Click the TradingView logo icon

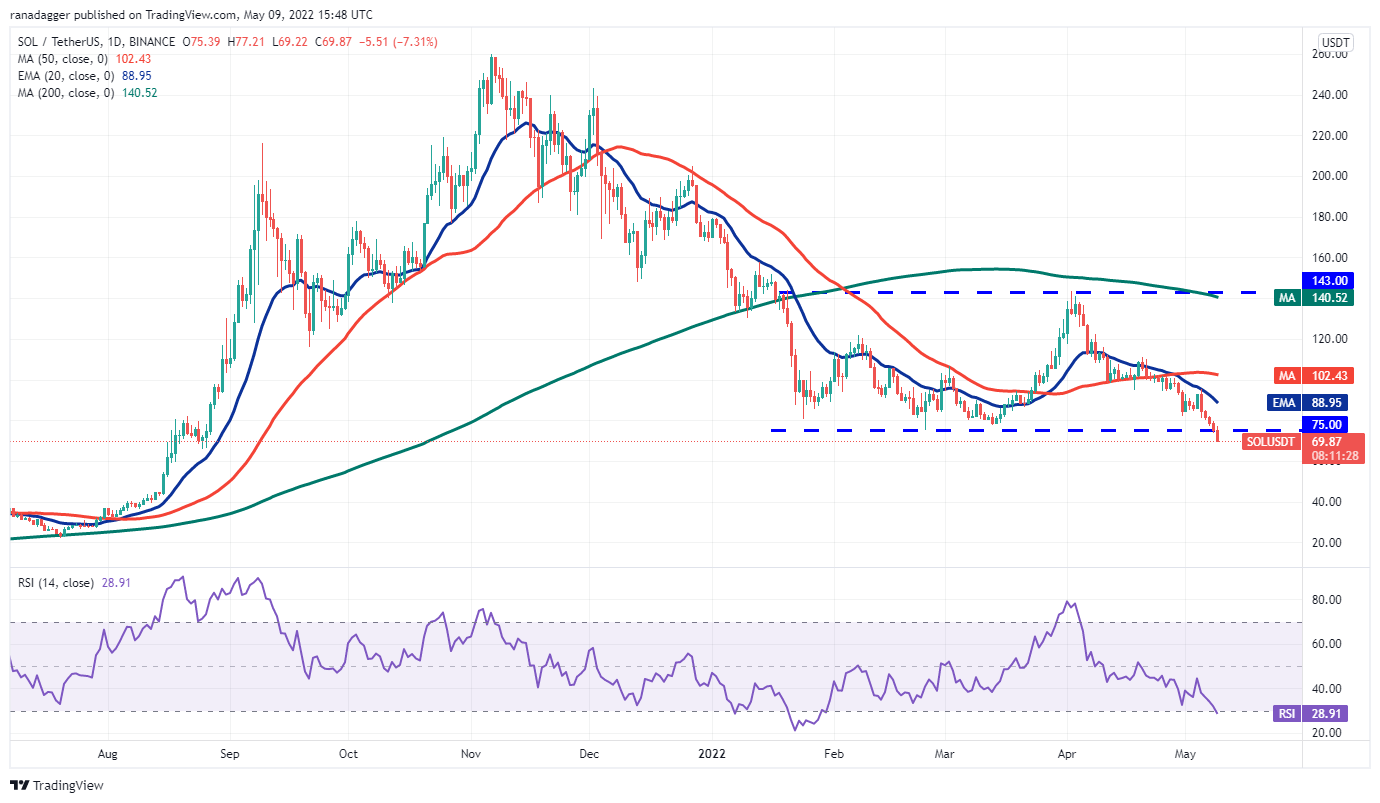pos(18,785)
